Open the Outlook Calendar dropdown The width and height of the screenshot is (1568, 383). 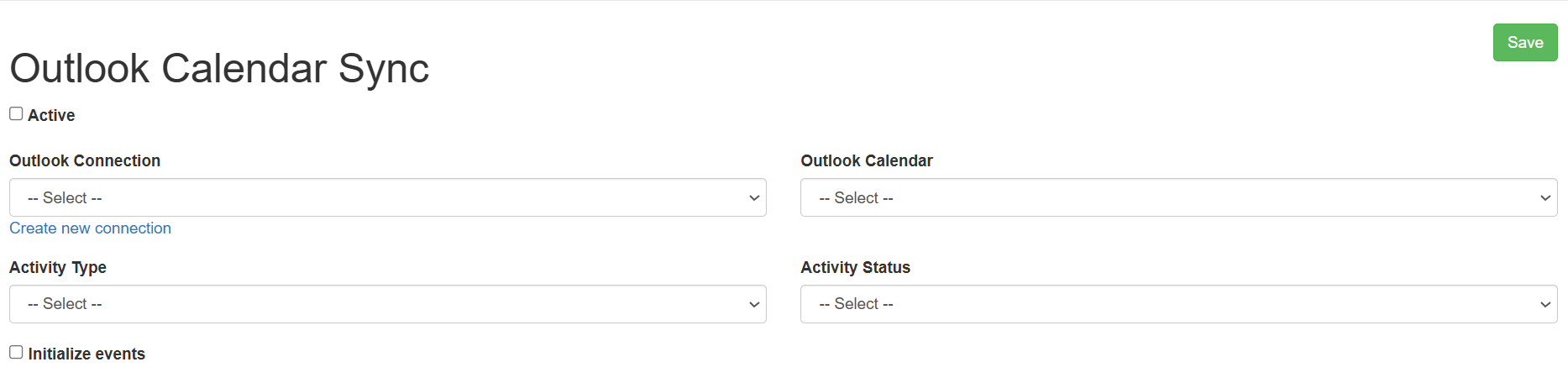point(1178,197)
